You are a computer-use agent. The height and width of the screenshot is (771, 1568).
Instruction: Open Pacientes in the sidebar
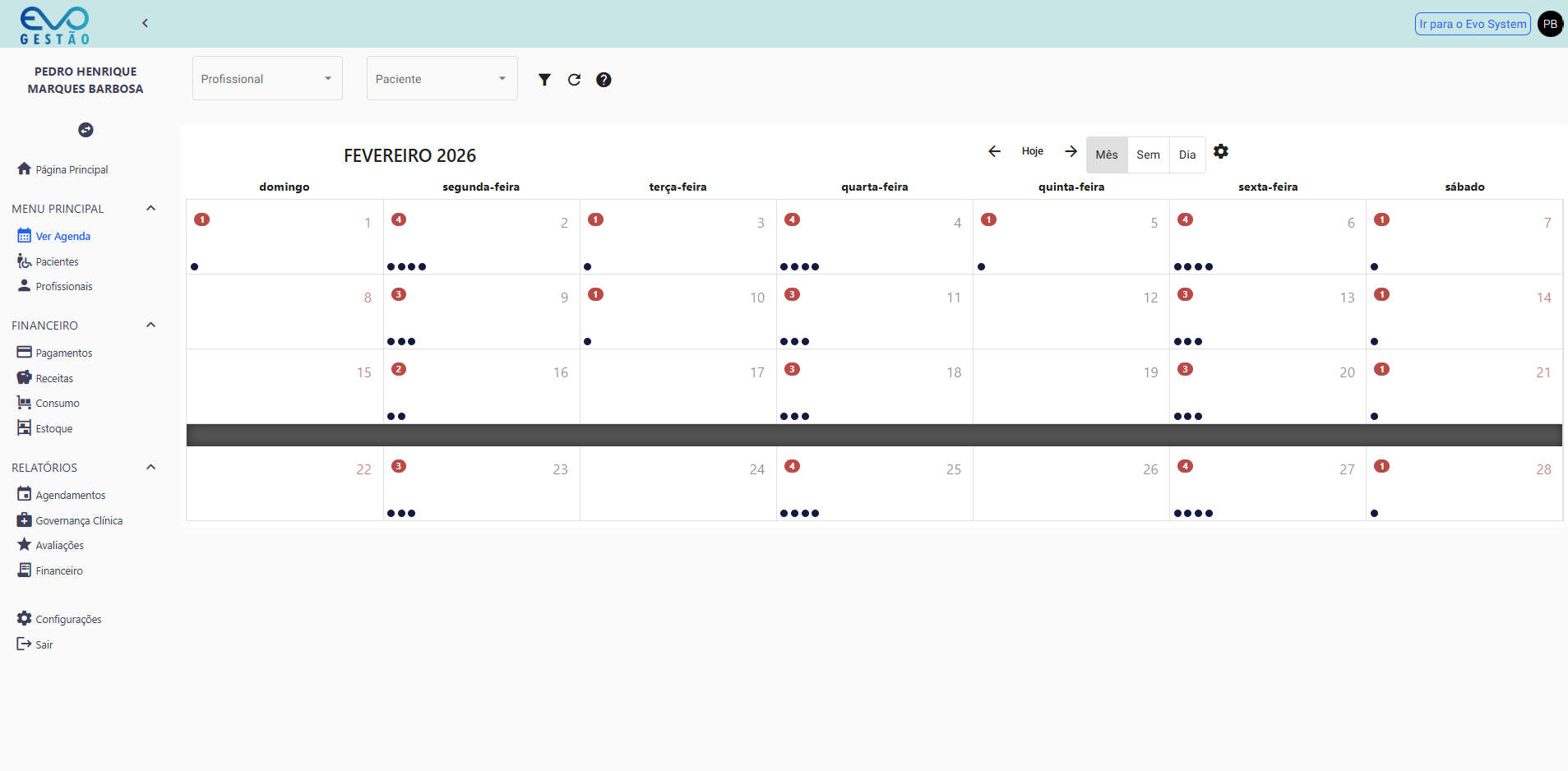point(57,261)
